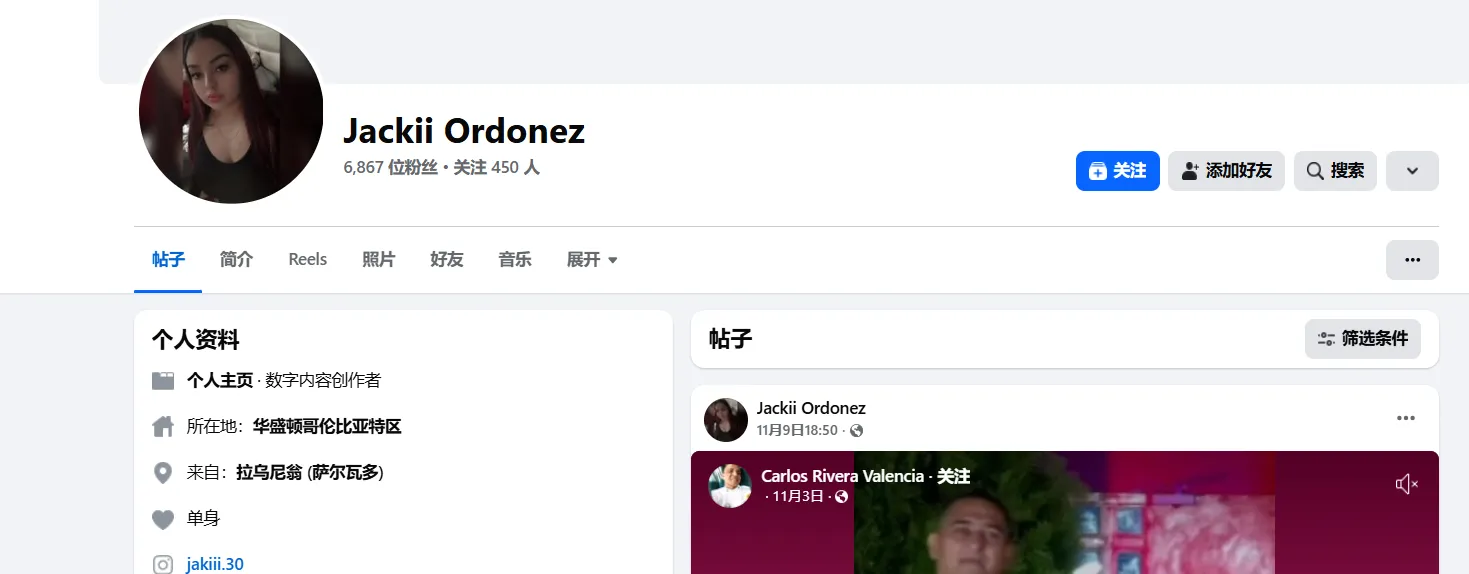Follow Jackii Ordonez with blue 关注 button
Screen dimensions: 1469x574
pyautogui.click(x=1118, y=171)
